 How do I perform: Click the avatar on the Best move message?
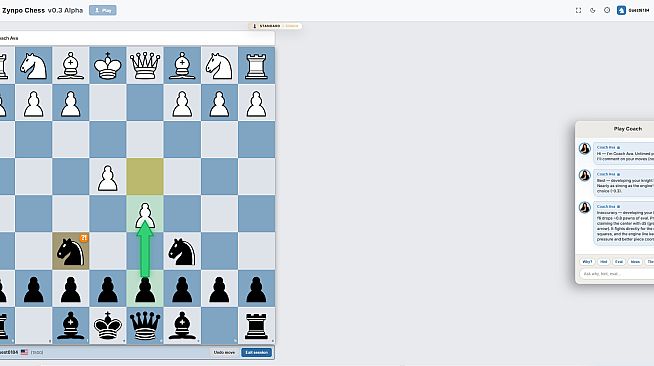coord(585,175)
